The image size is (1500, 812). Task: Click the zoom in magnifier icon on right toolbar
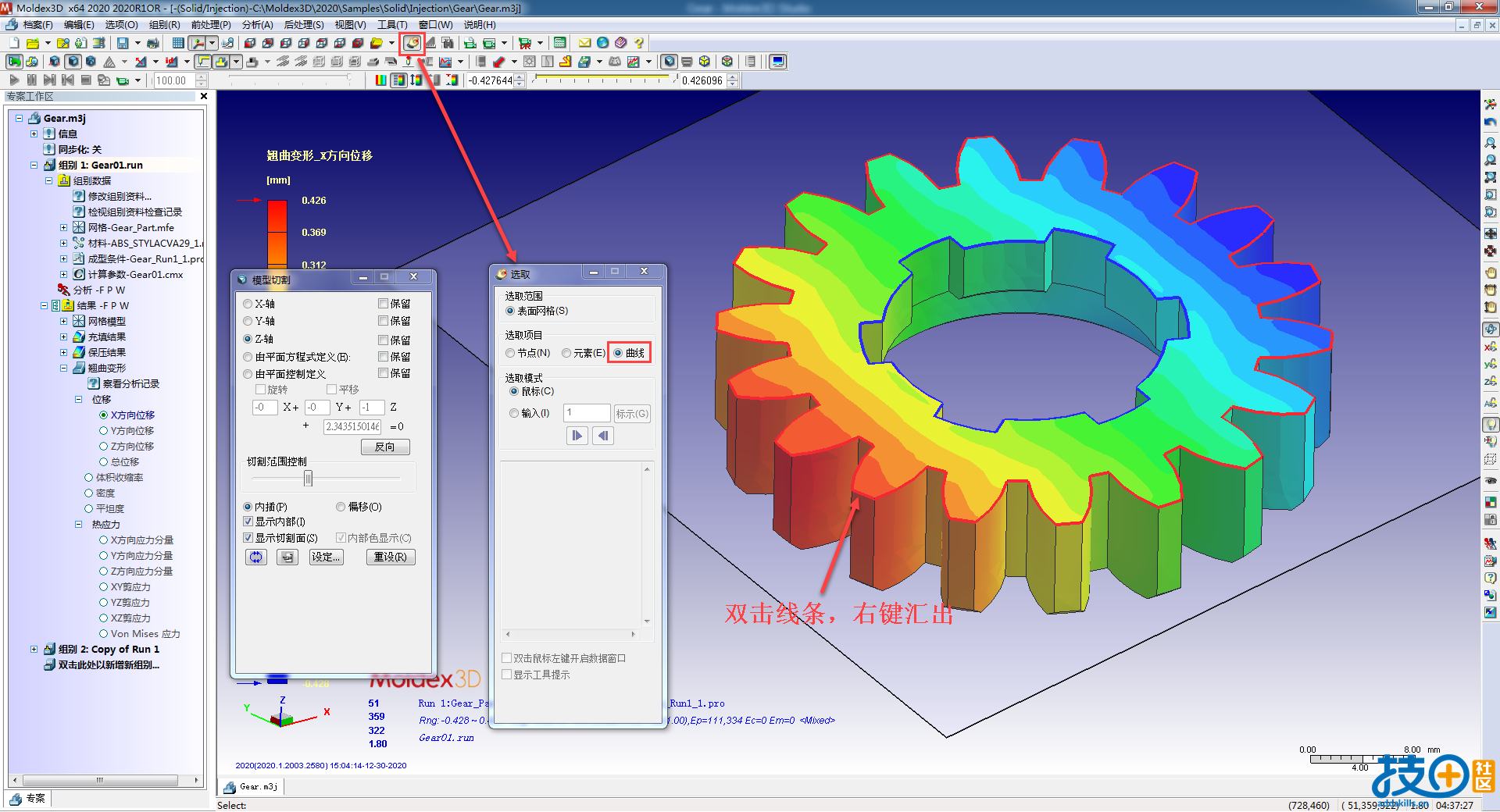(x=1491, y=143)
